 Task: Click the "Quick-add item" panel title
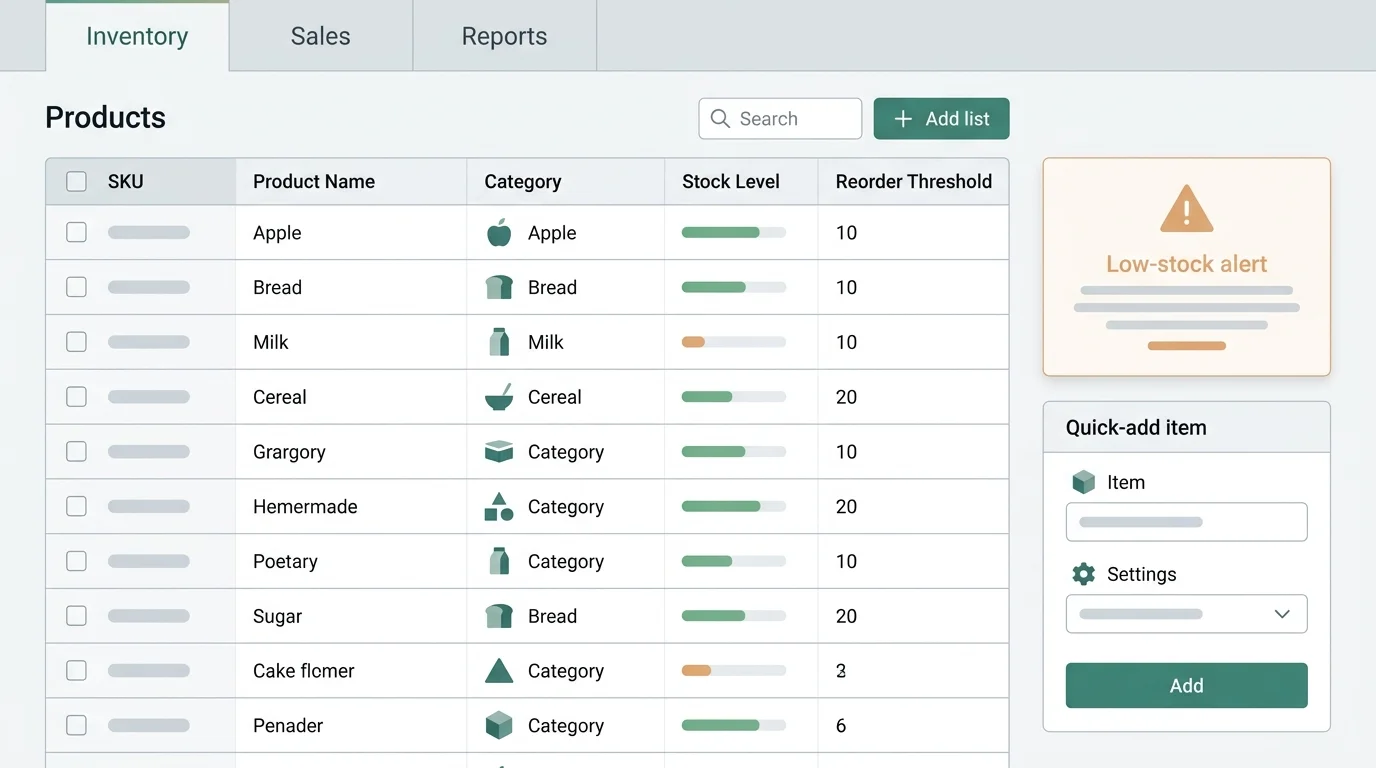point(1136,428)
